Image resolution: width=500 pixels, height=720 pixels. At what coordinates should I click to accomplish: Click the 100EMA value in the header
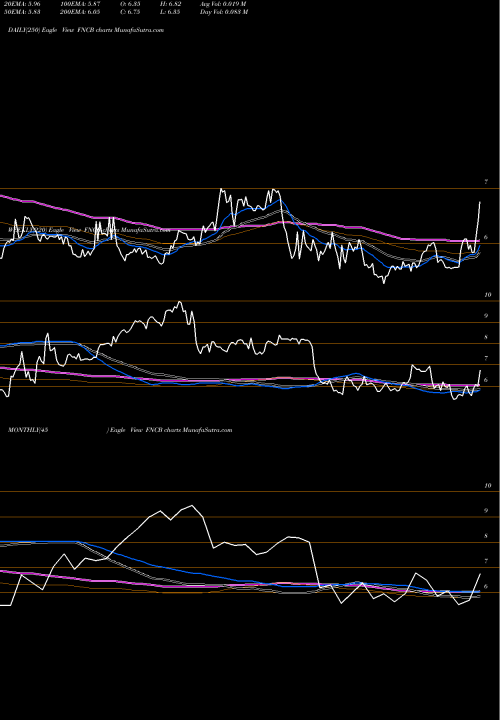click(x=80, y=3)
